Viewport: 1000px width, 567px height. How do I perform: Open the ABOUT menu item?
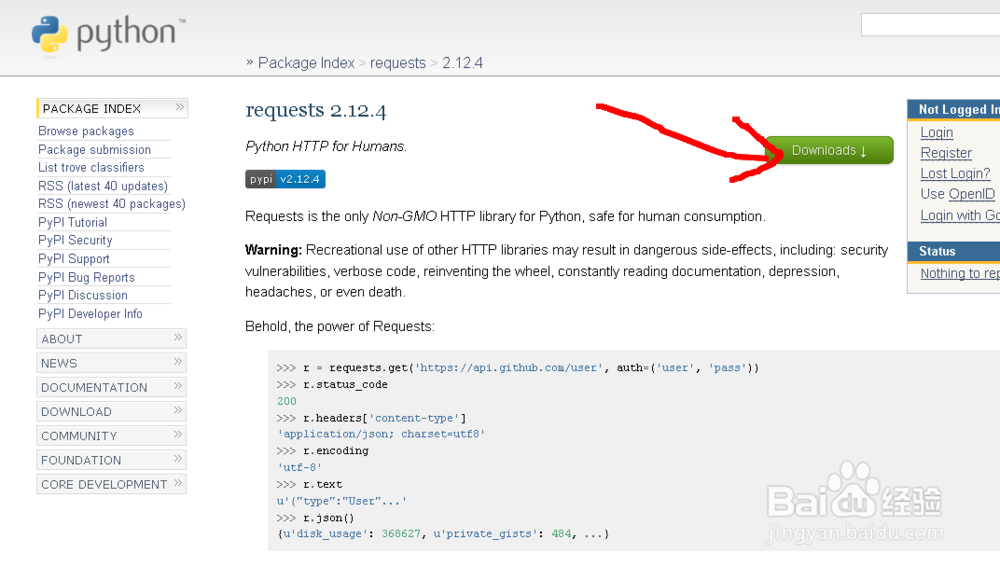coord(112,339)
